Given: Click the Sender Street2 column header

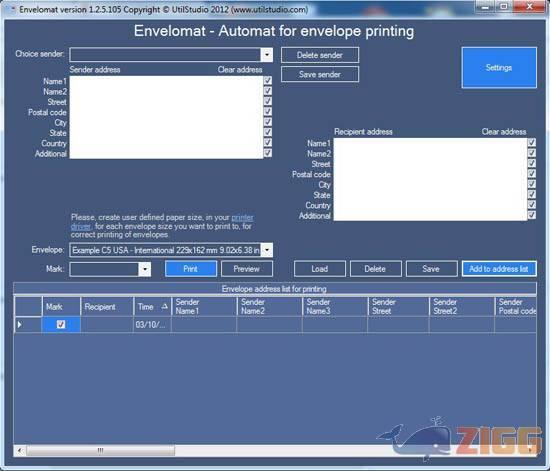Looking at the screenshot, I should pos(462,307).
